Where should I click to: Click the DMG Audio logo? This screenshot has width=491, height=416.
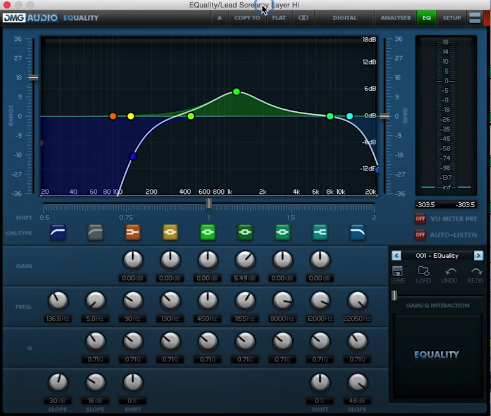(30, 18)
